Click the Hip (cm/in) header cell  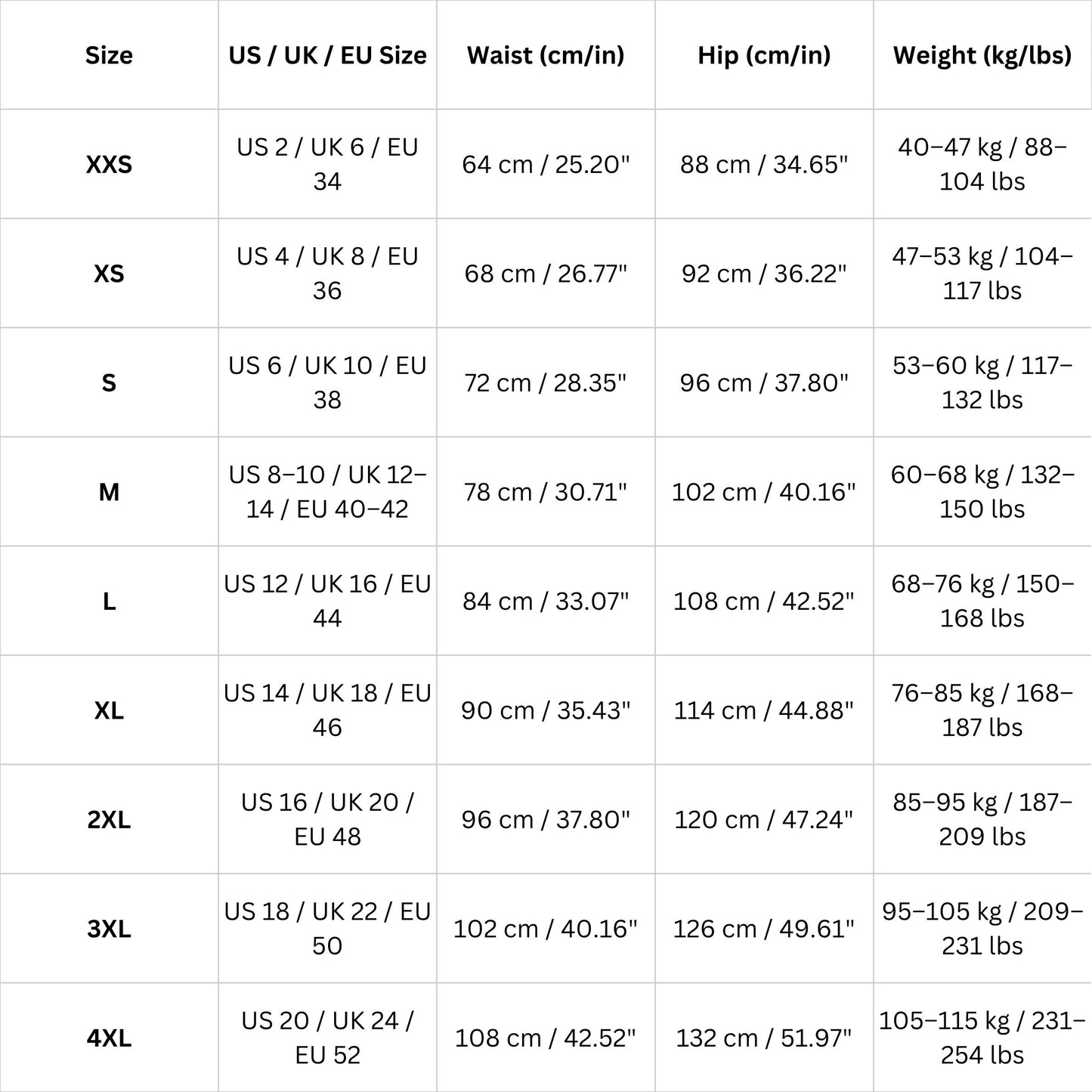764,55
